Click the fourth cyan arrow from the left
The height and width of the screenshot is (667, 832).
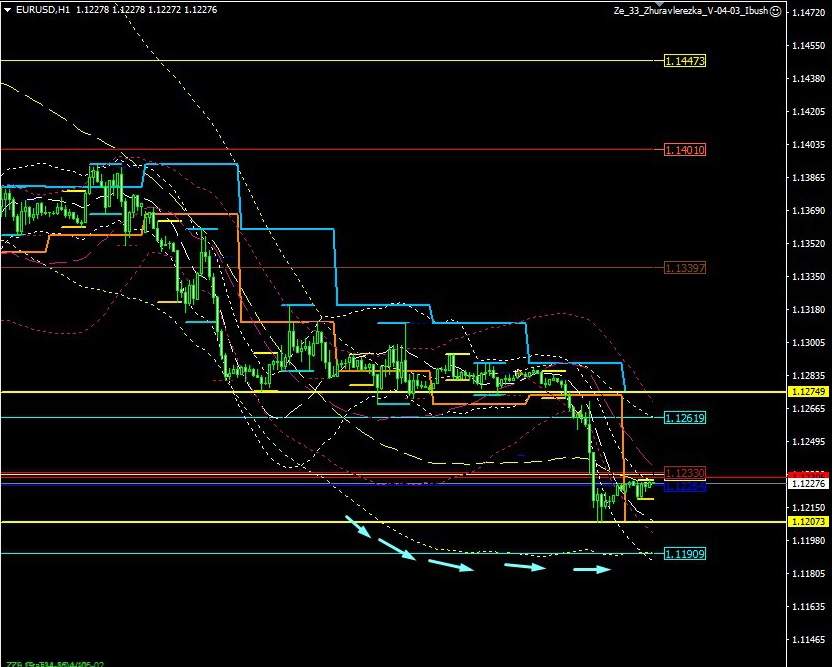pyautogui.click(x=524, y=567)
